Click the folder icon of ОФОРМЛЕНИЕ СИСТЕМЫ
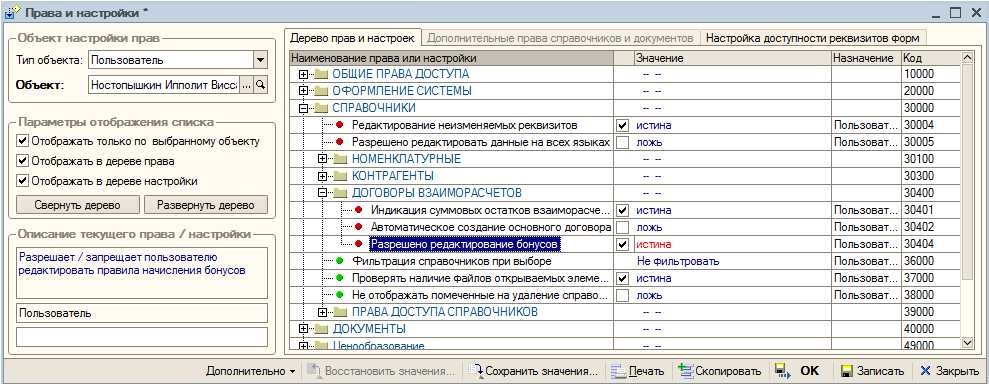989x384 pixels. [322, 91]
